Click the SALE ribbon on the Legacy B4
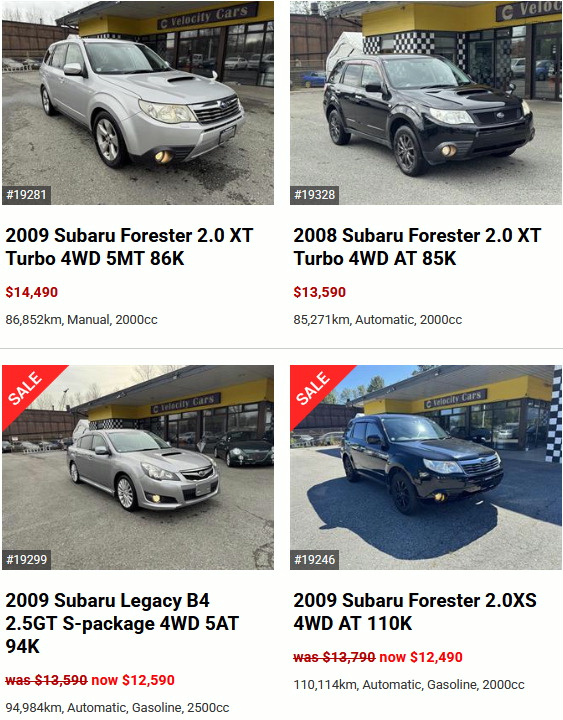563x720 pixels. coord(26,388)
